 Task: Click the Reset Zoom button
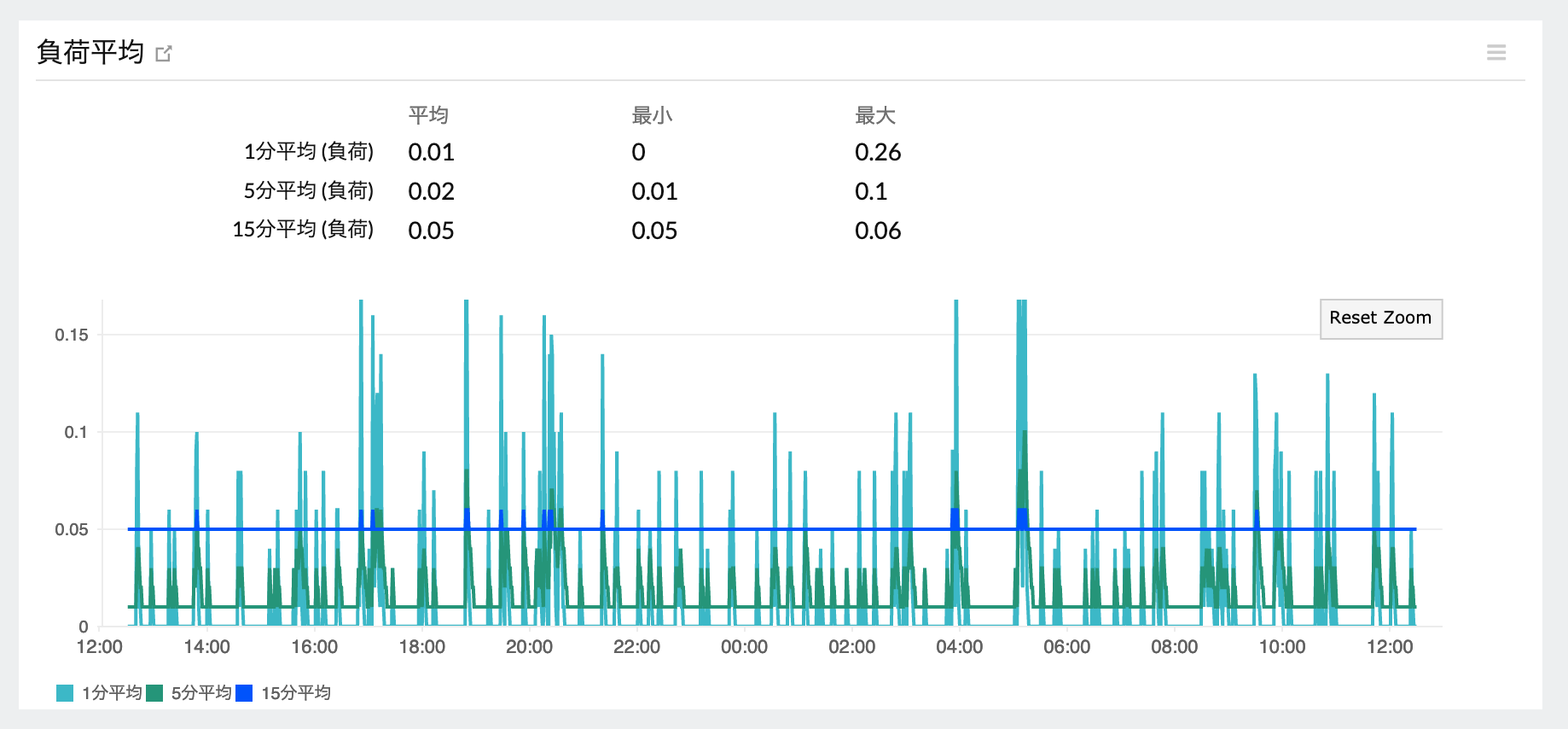click(1380, 318)
